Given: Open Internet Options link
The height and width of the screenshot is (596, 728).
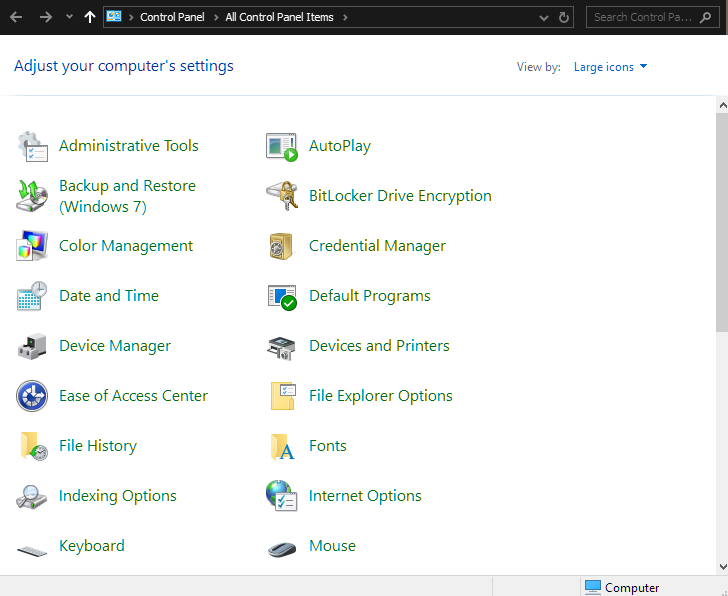Looking at the screenshot, I should pyautogui.click(x=365, y=496).
